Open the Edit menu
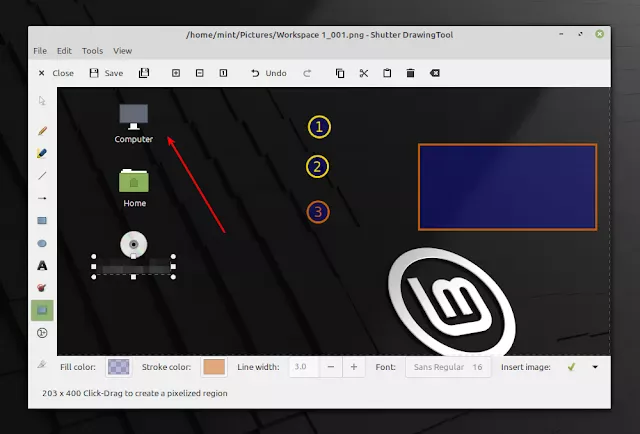640x434 pixels. pyautogui.click(x=64, y=51)
